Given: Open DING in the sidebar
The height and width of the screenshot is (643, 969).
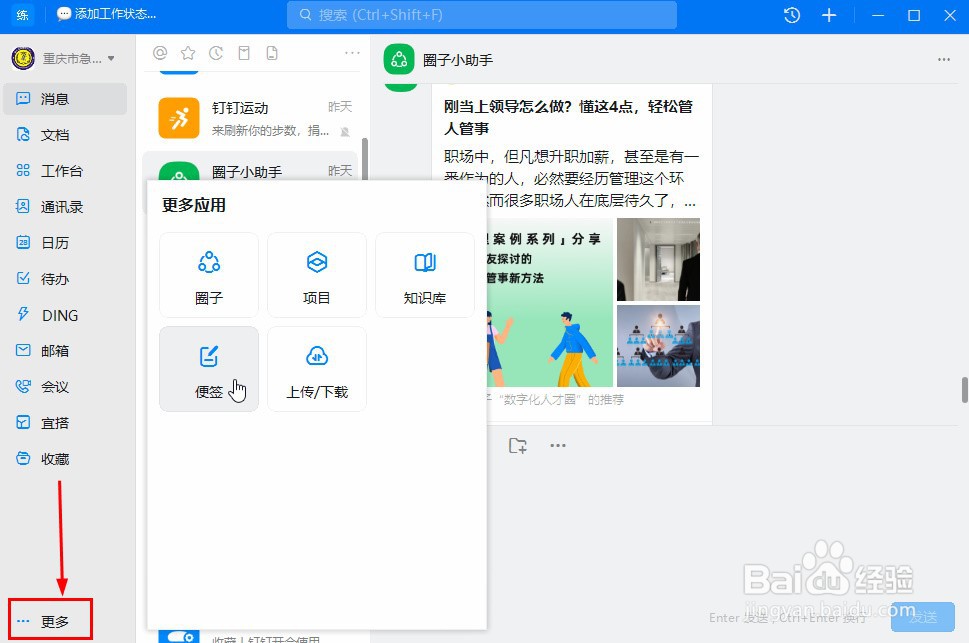Looking at the screenshot, I should click(65, 315).
